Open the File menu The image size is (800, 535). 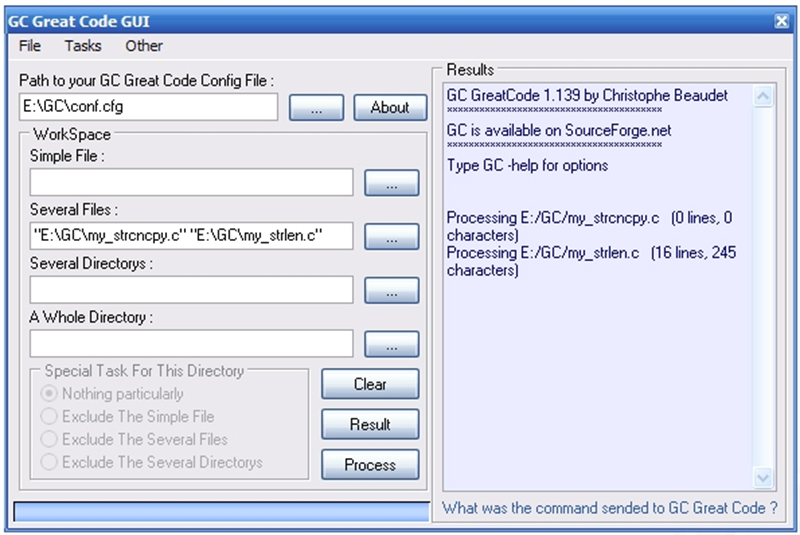click(30, 46)
